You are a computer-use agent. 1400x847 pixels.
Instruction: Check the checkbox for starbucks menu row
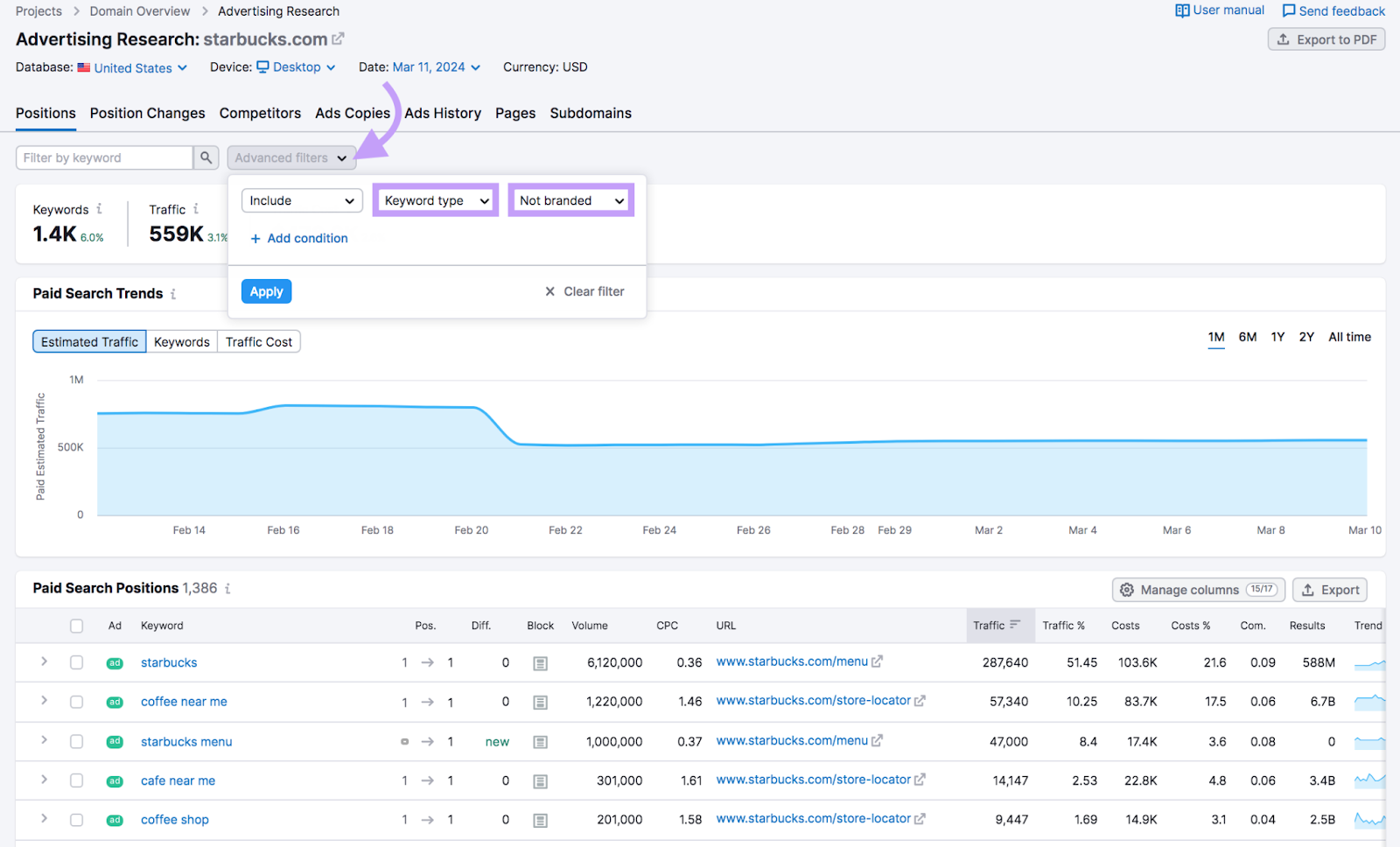[76, 741]
